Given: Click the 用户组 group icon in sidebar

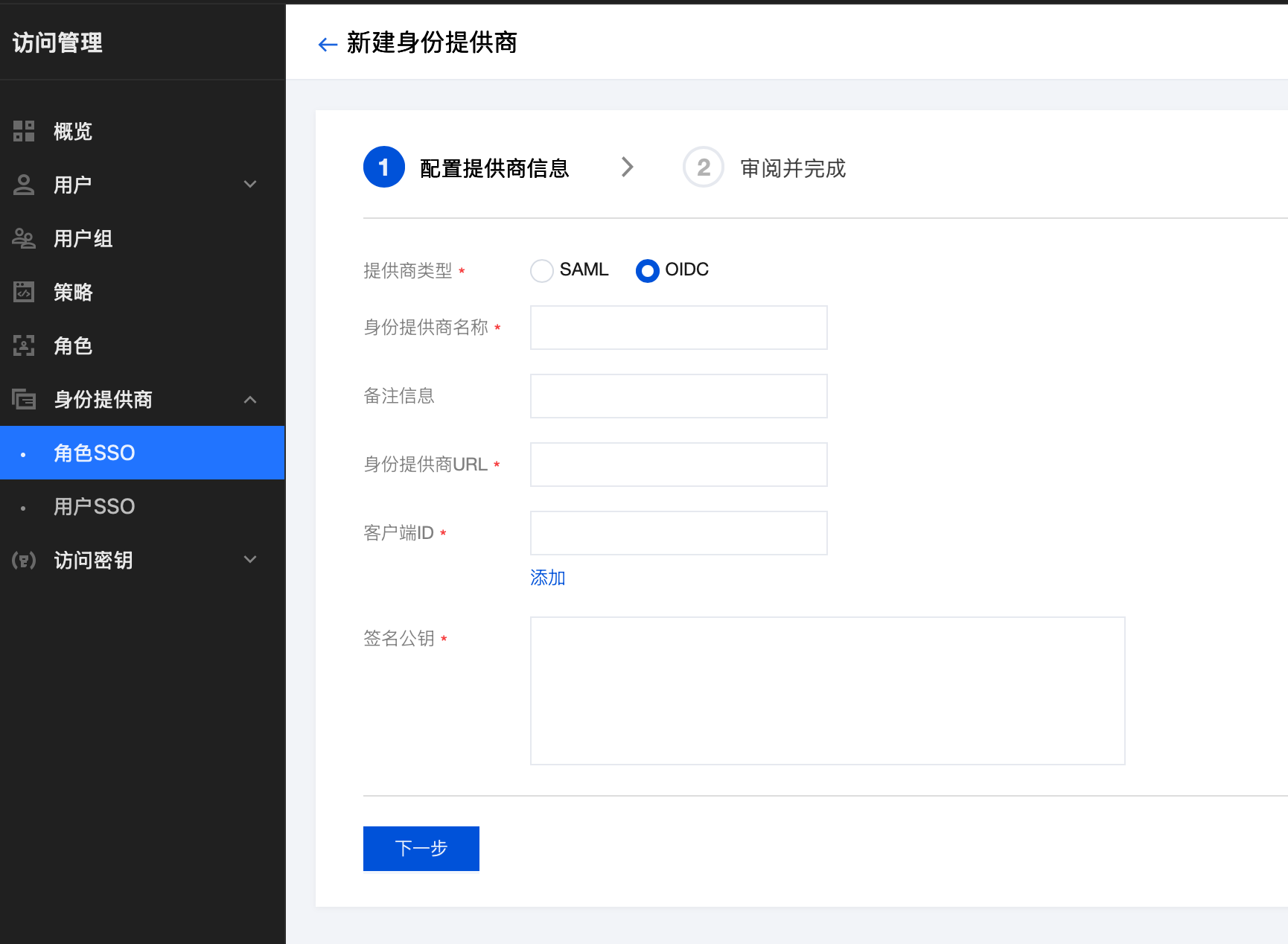Looking at the screenshot, I should (24, 238).
